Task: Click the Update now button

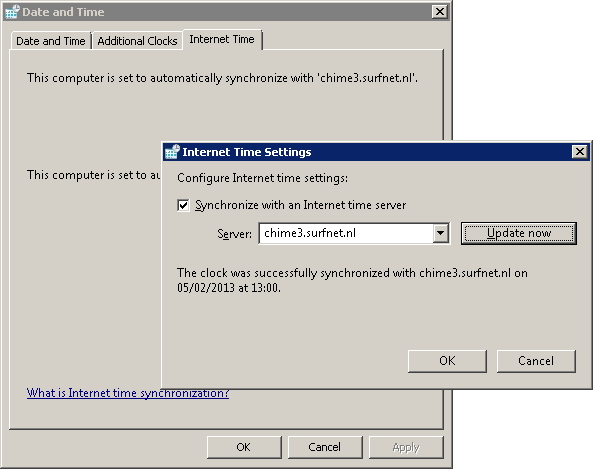Action: pos(519,233)
